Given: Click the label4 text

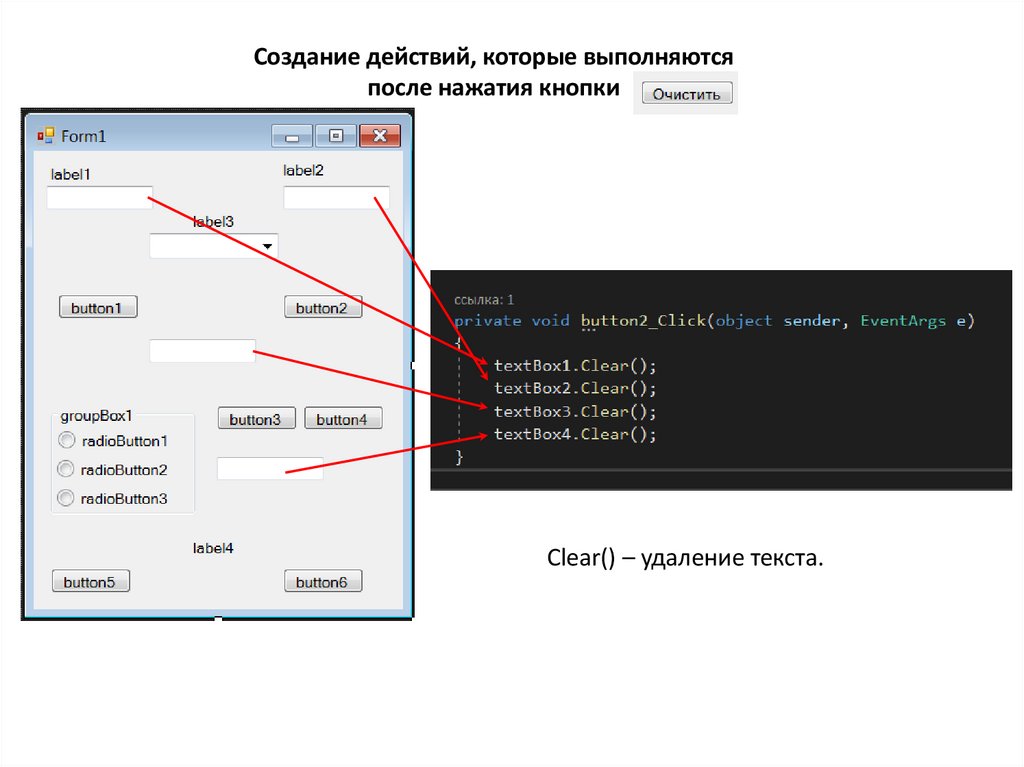Looking at the screenshot, I should point(213,548).
